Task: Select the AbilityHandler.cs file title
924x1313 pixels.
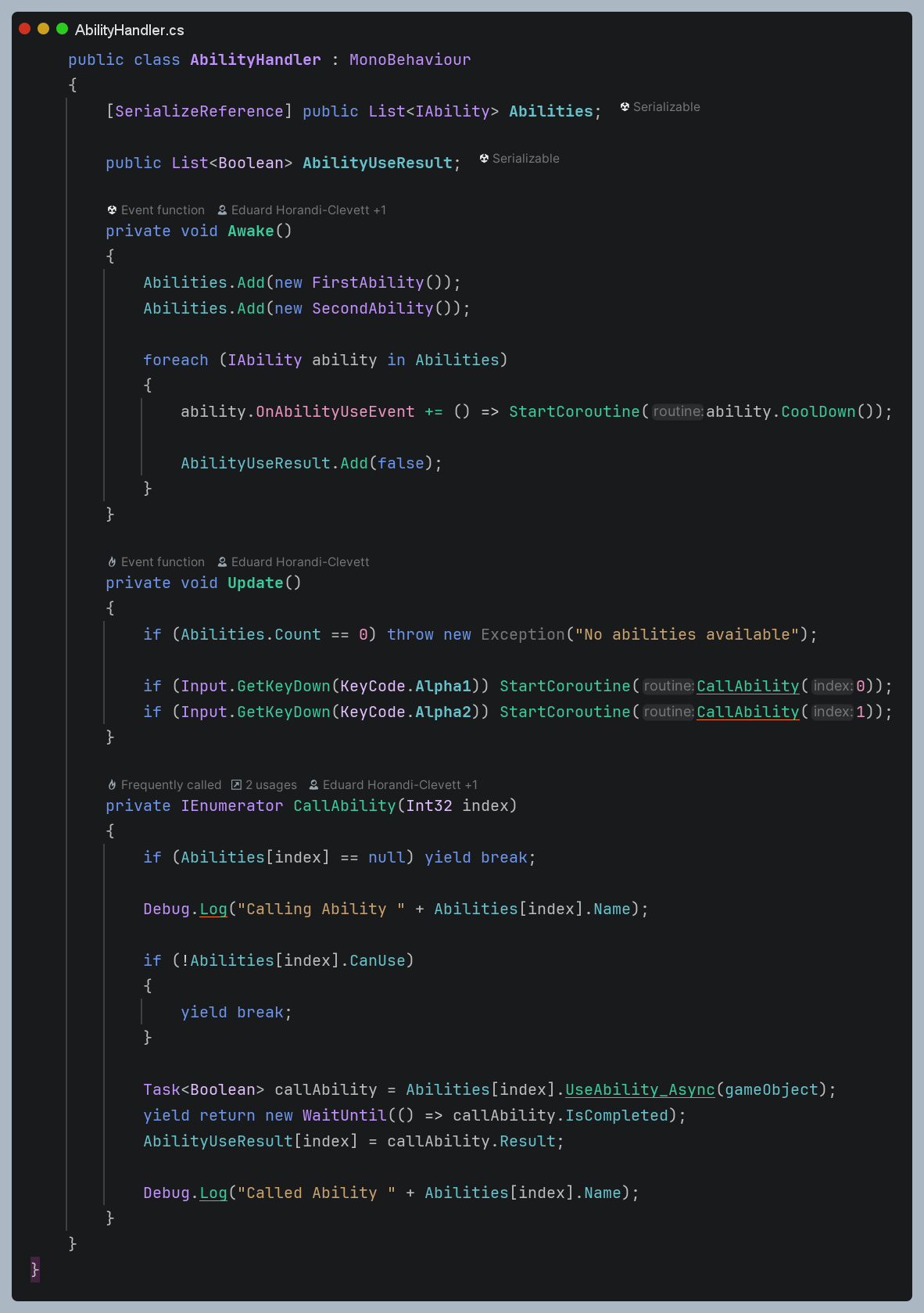Action: [x=130, y=30]
